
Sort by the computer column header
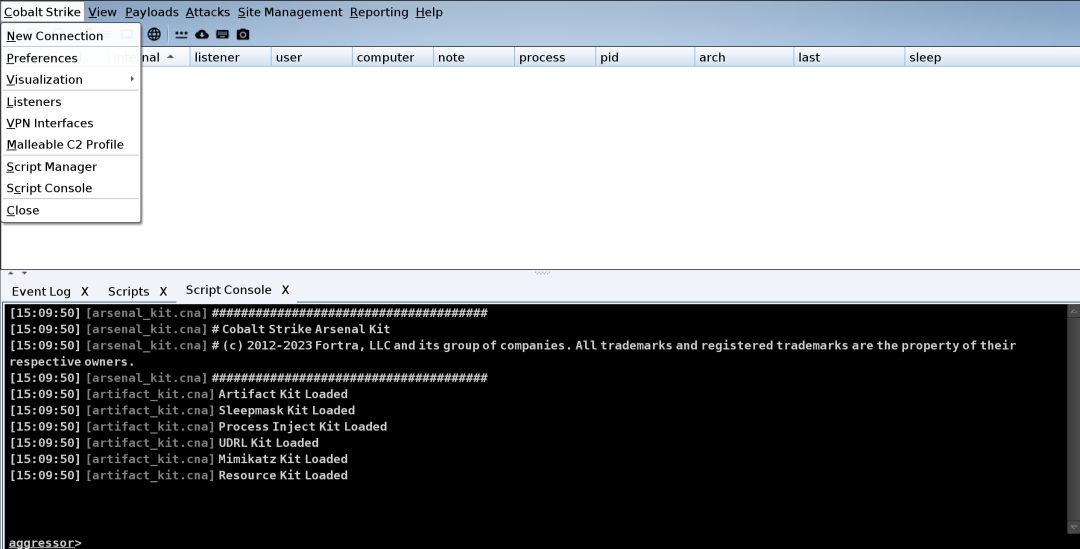pyautogui.click(x=393, y=57)
